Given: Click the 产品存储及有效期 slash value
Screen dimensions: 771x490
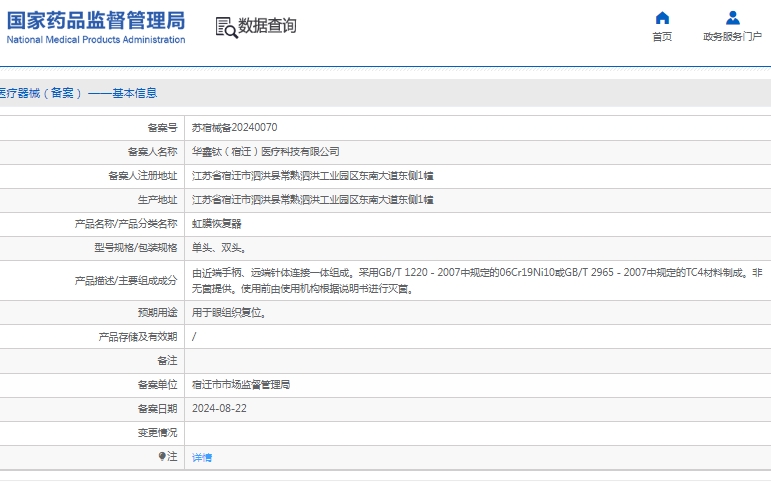Looking at the screenshot, I should coord(194,337).
